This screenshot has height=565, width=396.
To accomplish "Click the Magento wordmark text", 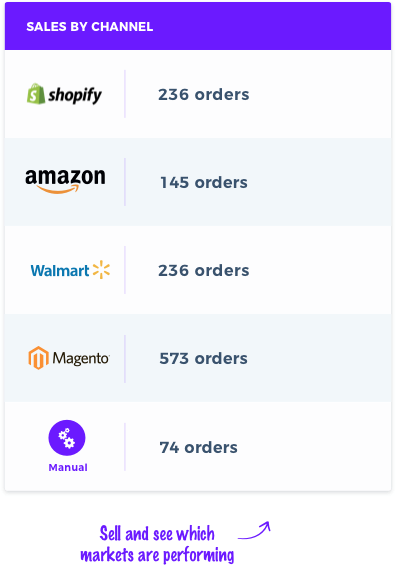I will coord(81,359).
